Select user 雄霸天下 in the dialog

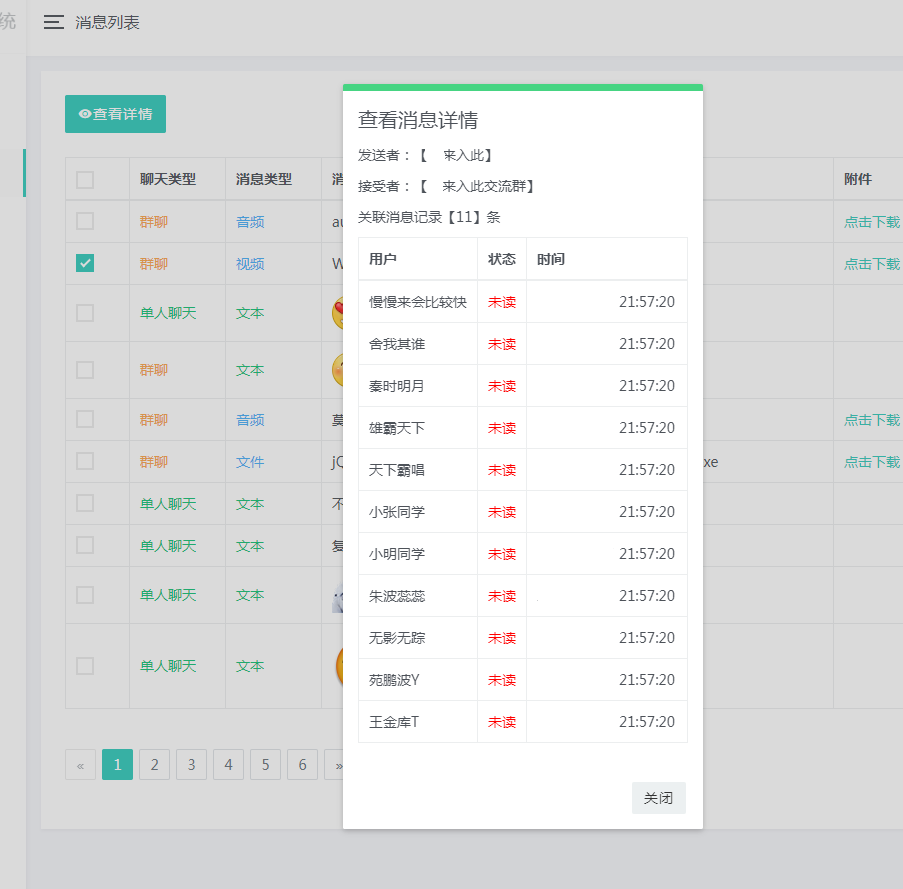(x=397, y=428)
